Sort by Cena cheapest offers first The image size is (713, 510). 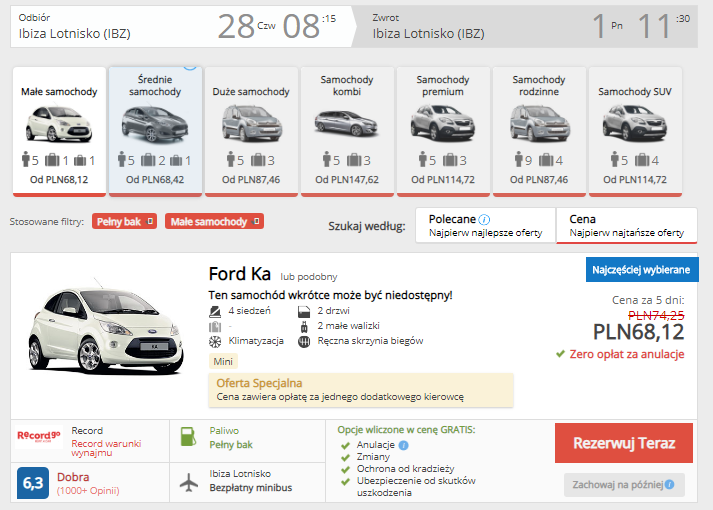point(627,225)
